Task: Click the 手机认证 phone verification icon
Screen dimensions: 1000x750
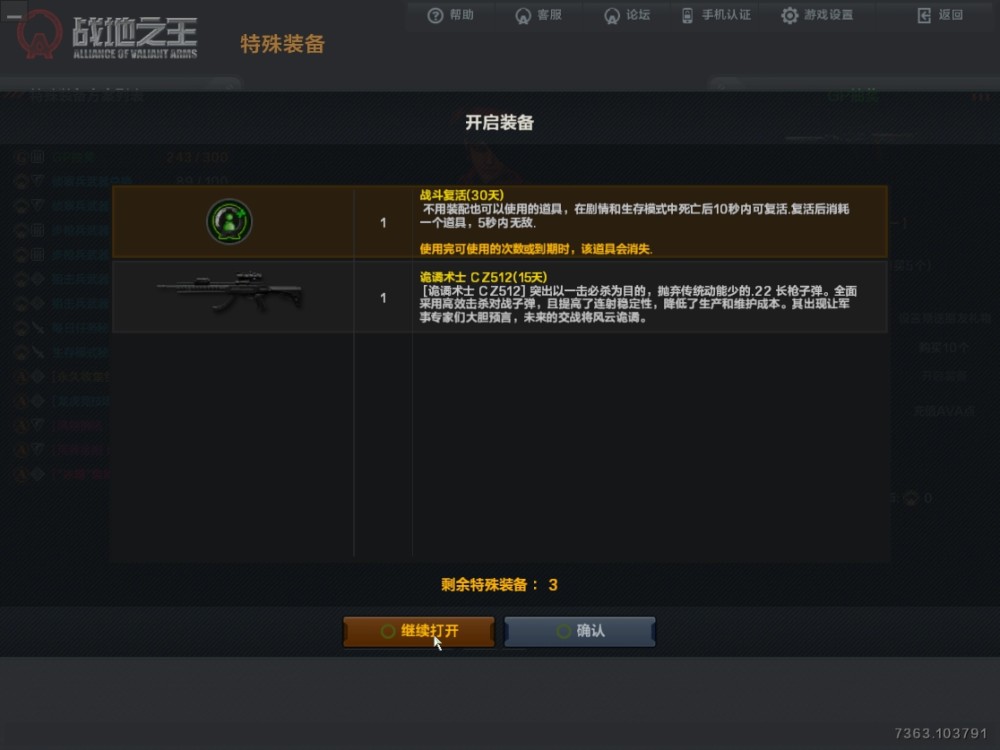Action: pos(688,15)
